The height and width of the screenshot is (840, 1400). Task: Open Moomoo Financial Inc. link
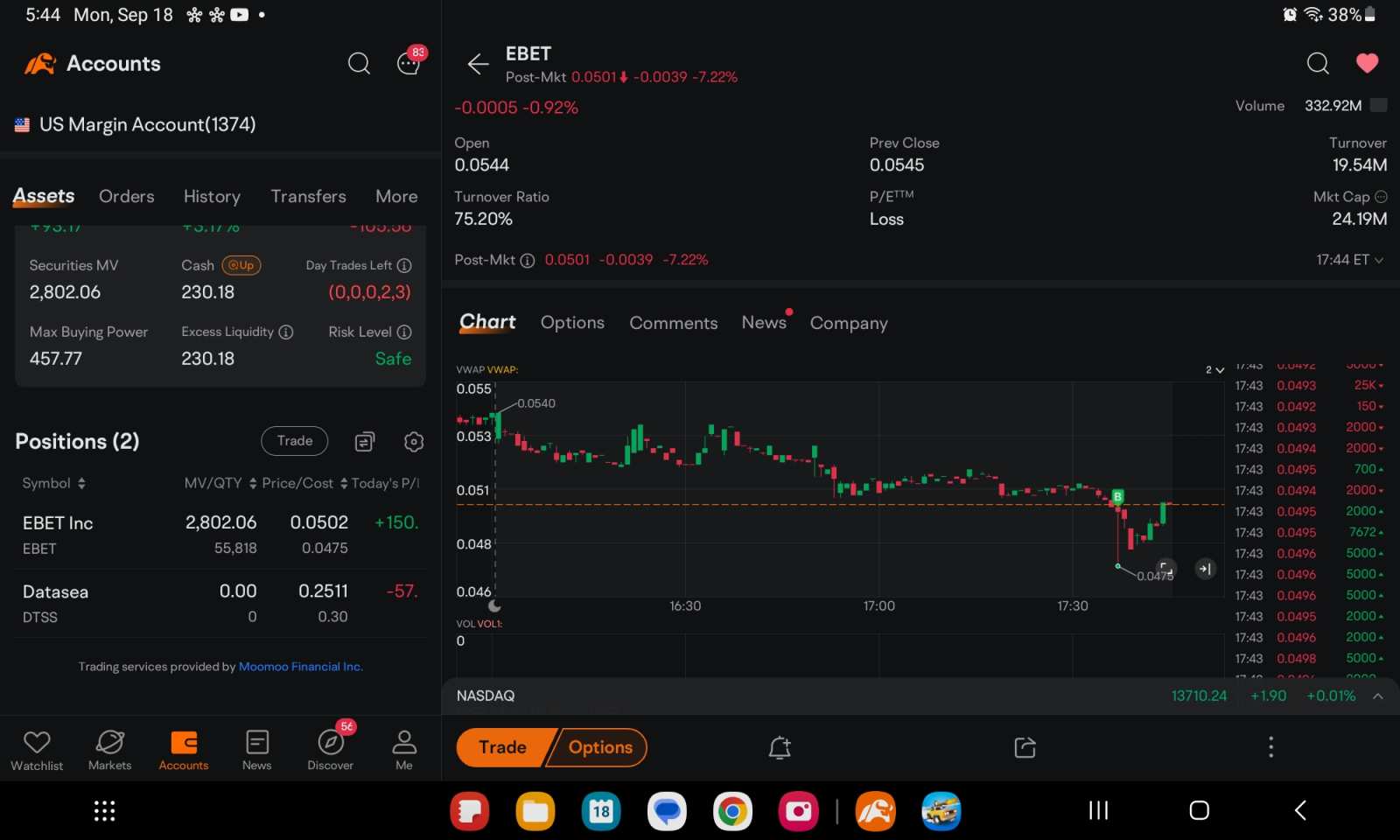click(x=301, y=667)
